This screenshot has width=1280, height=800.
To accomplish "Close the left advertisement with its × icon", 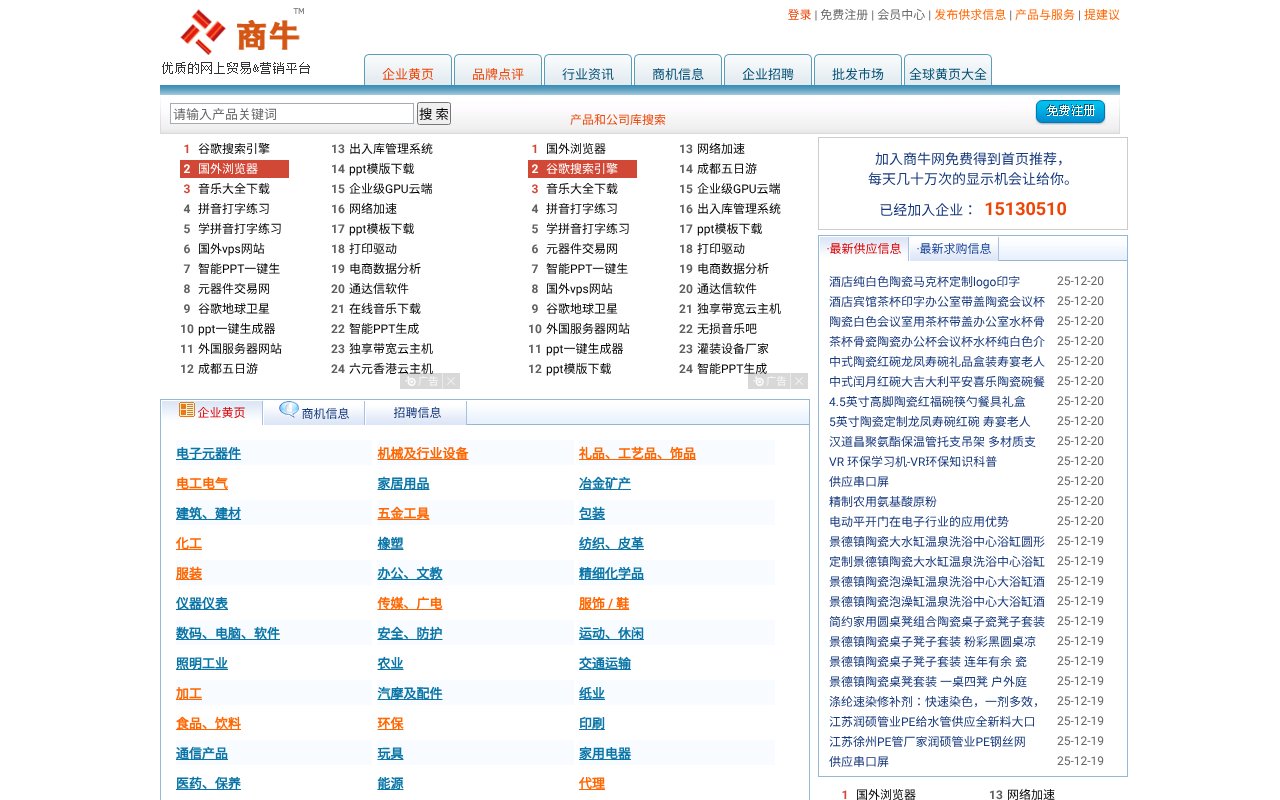I will (452, 383).
